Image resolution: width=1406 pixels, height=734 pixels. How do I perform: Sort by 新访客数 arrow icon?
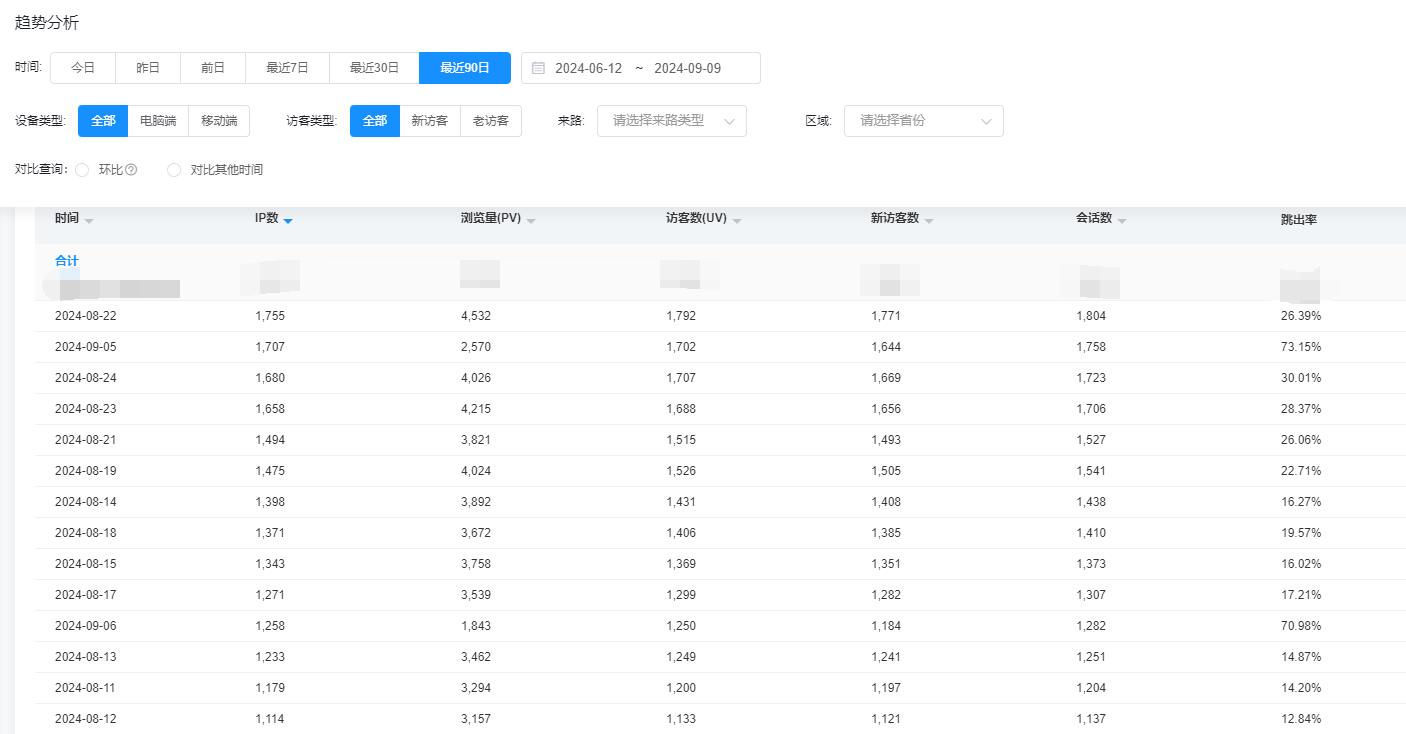click(929, 220)
